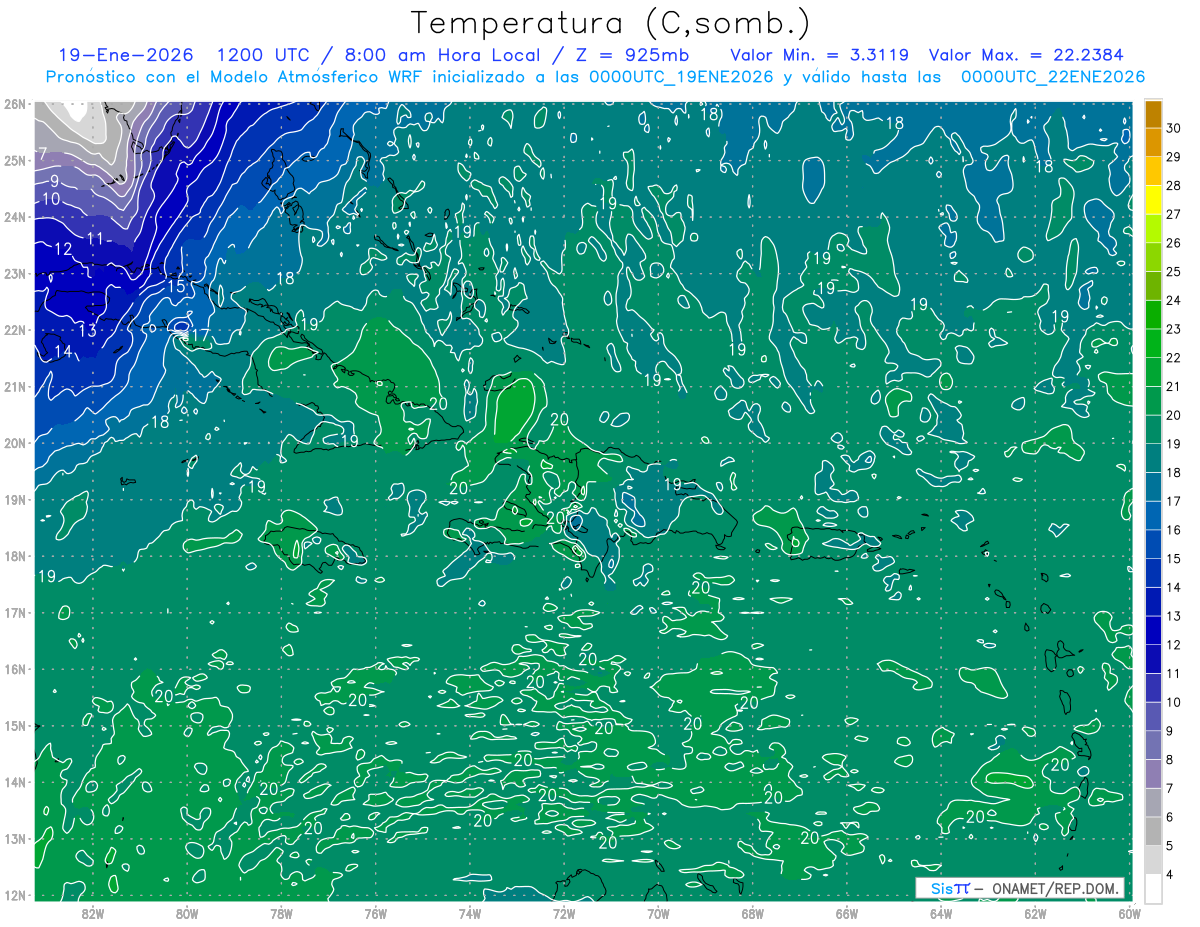Click the "68W" longitude axis label
The height and width of the screenshot is (927, 1200).
coord(753,913)
